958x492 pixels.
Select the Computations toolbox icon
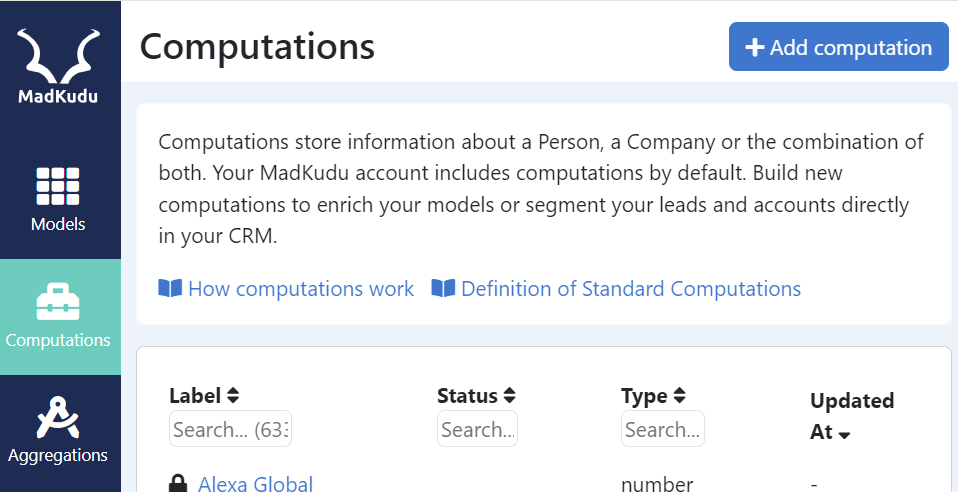coord(58,302)
